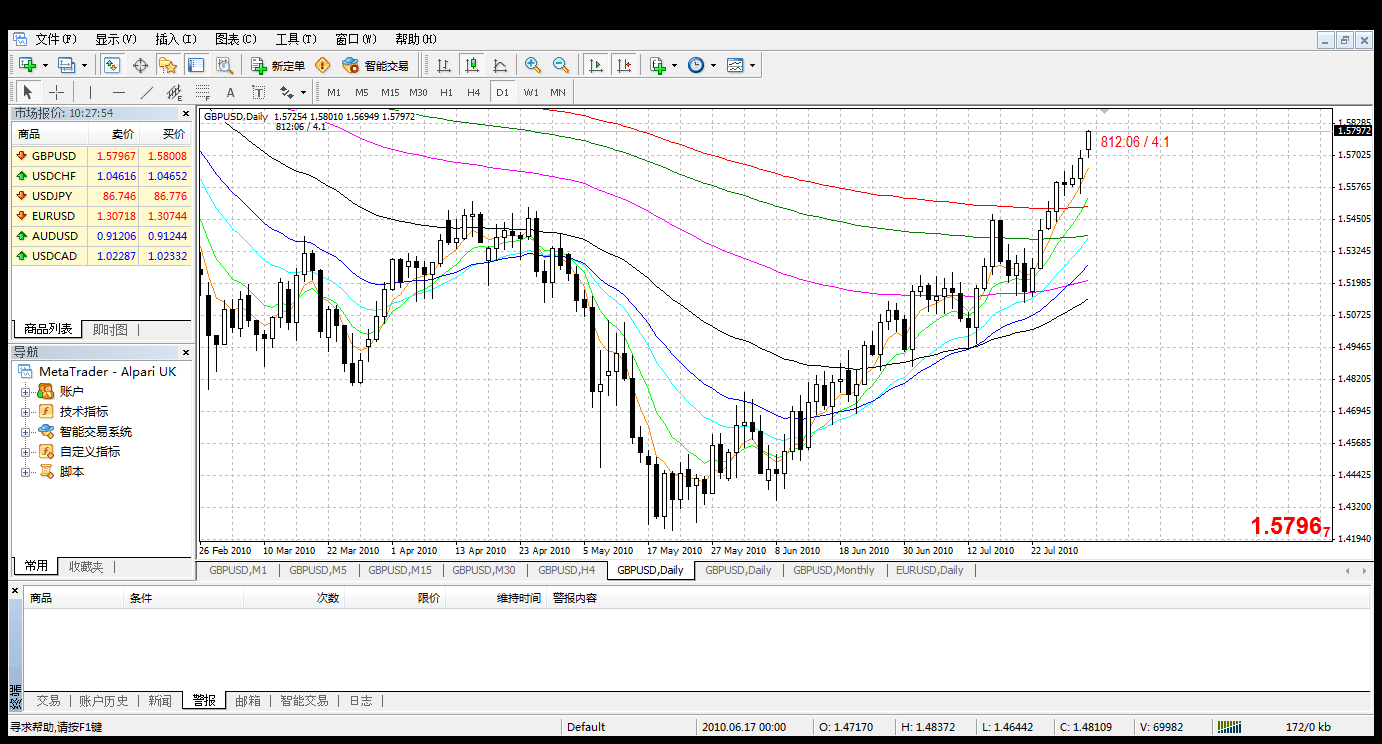Select the horizontal line drawing tool

pyautogui.click(x=119, y=92)
